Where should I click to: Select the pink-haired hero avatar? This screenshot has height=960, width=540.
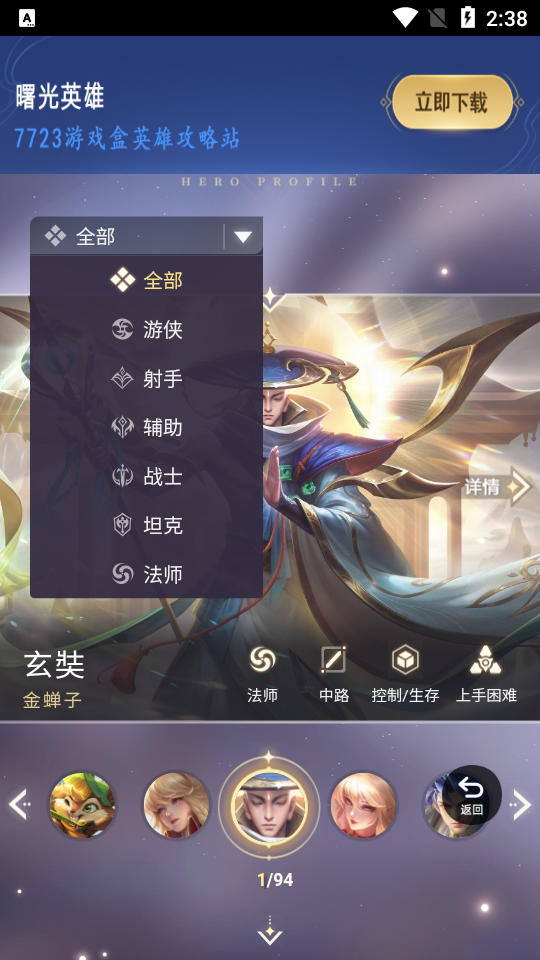click(362, 804)
